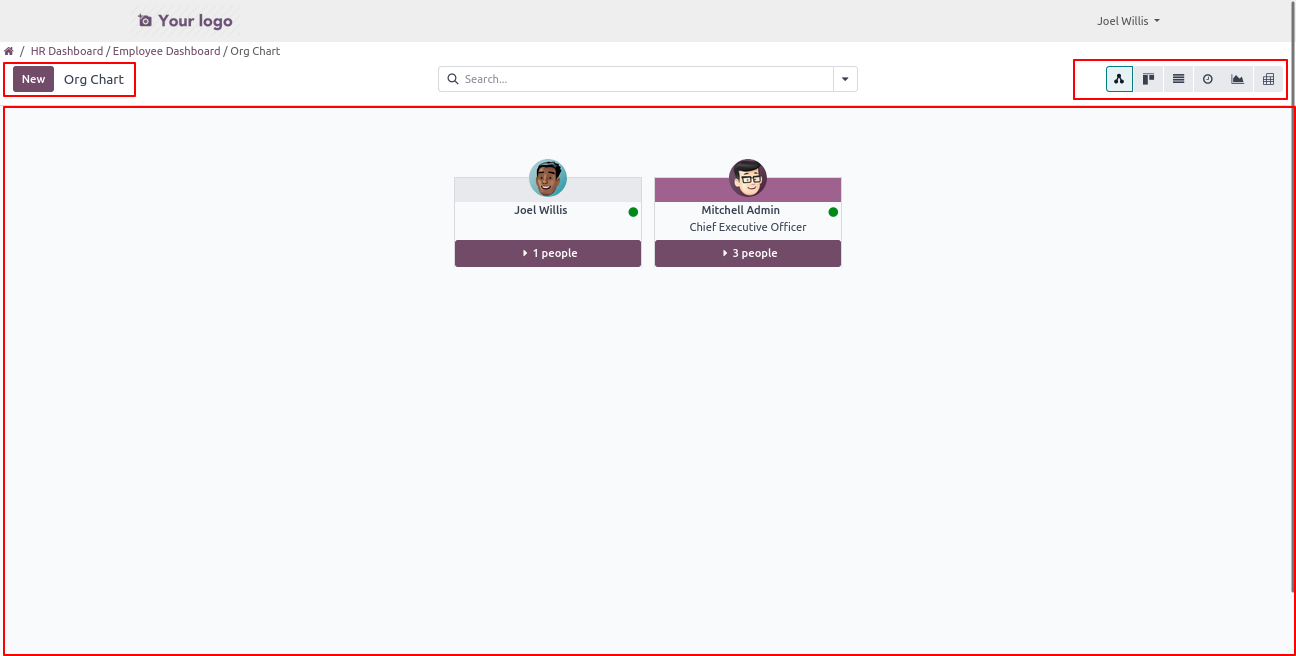Click Mitchell Admin's green status dot

point(833,212)
